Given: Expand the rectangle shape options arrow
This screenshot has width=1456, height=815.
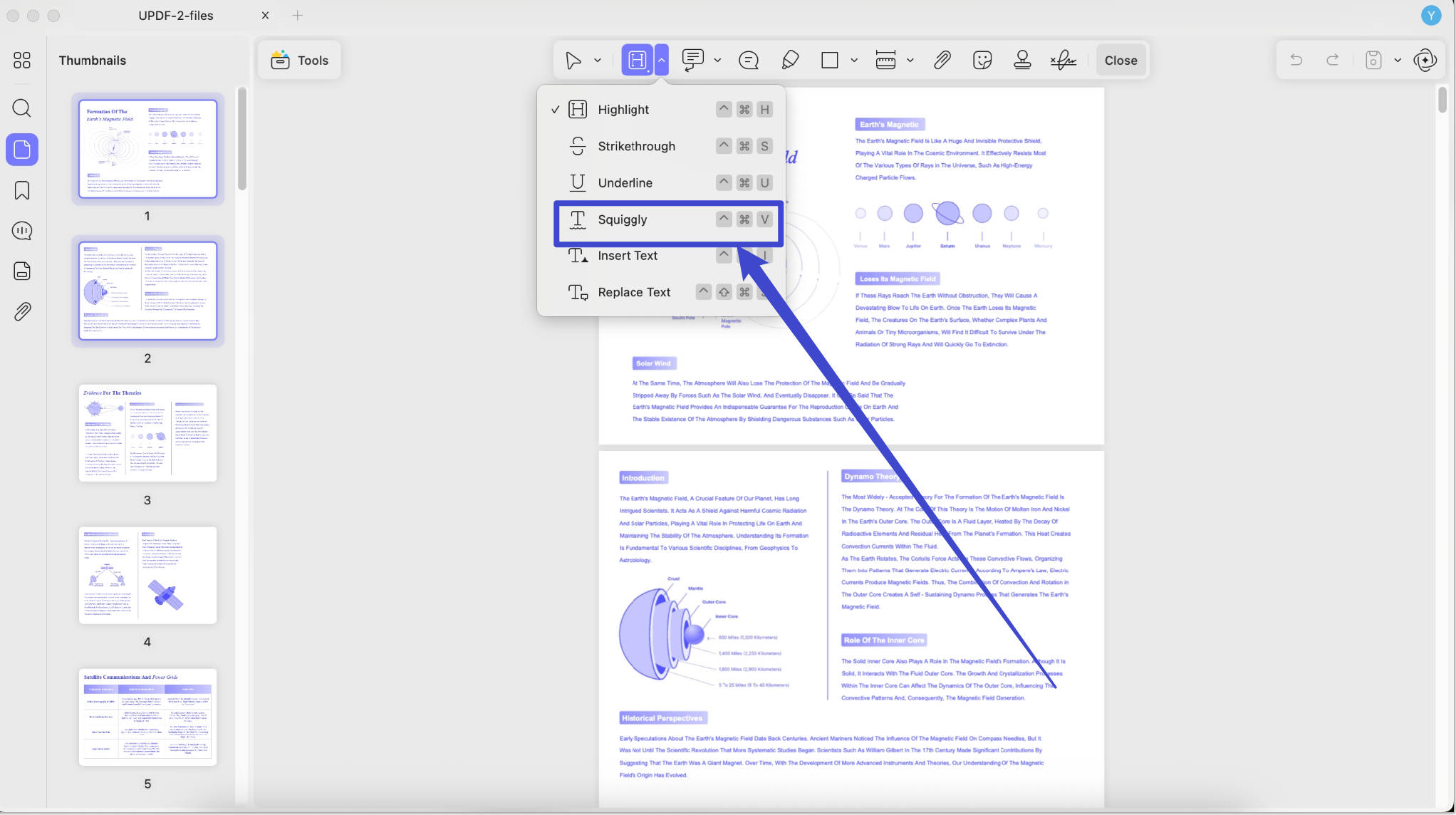Looking at the screenshot, I should [853, 61].
